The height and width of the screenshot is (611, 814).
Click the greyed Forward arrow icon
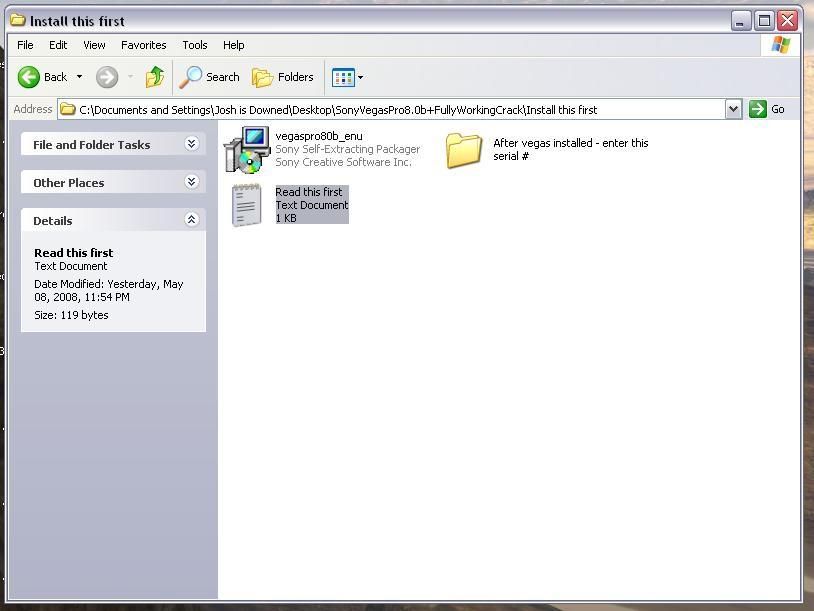[107, 77]
